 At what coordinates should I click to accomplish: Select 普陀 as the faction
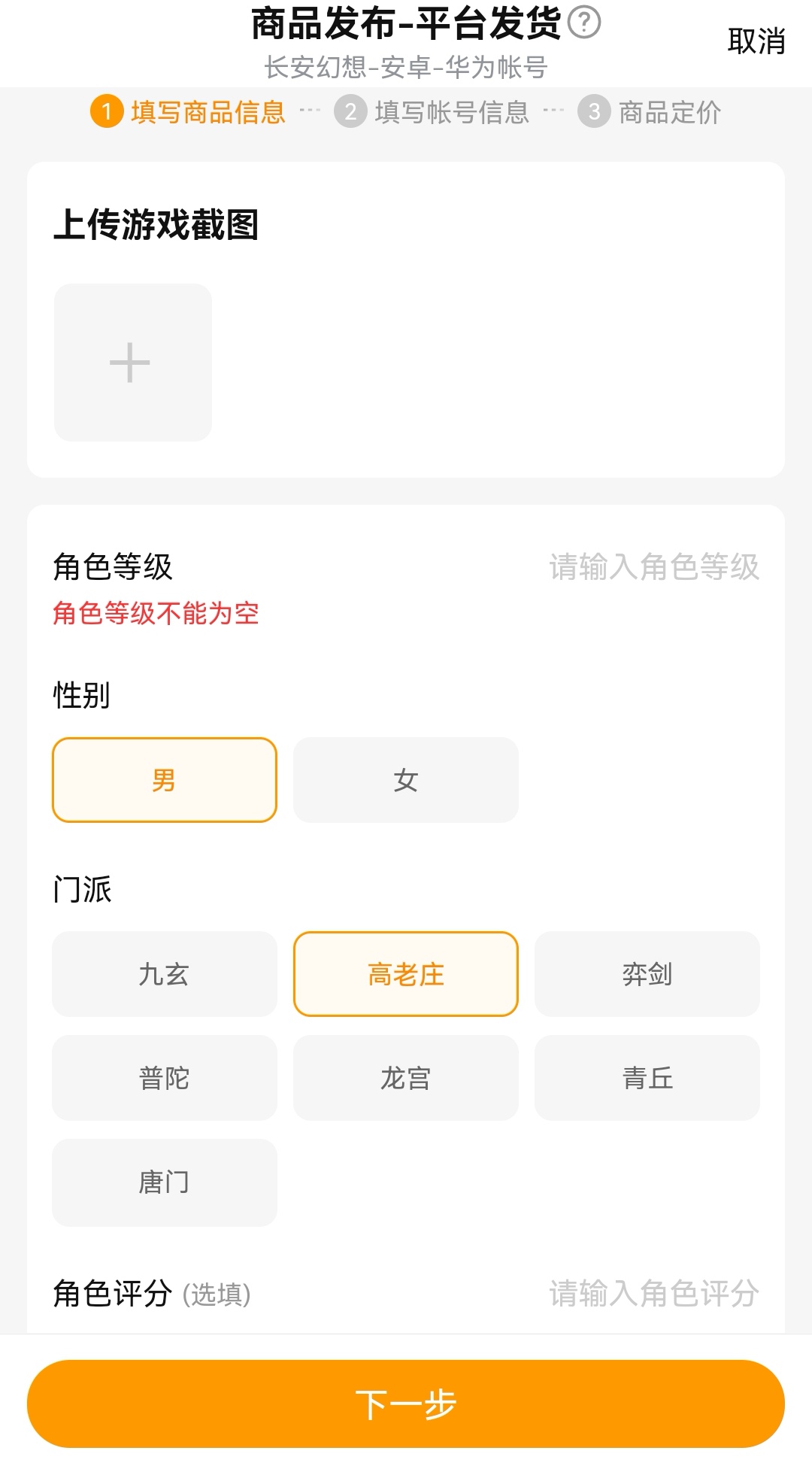click(165, 1078)
